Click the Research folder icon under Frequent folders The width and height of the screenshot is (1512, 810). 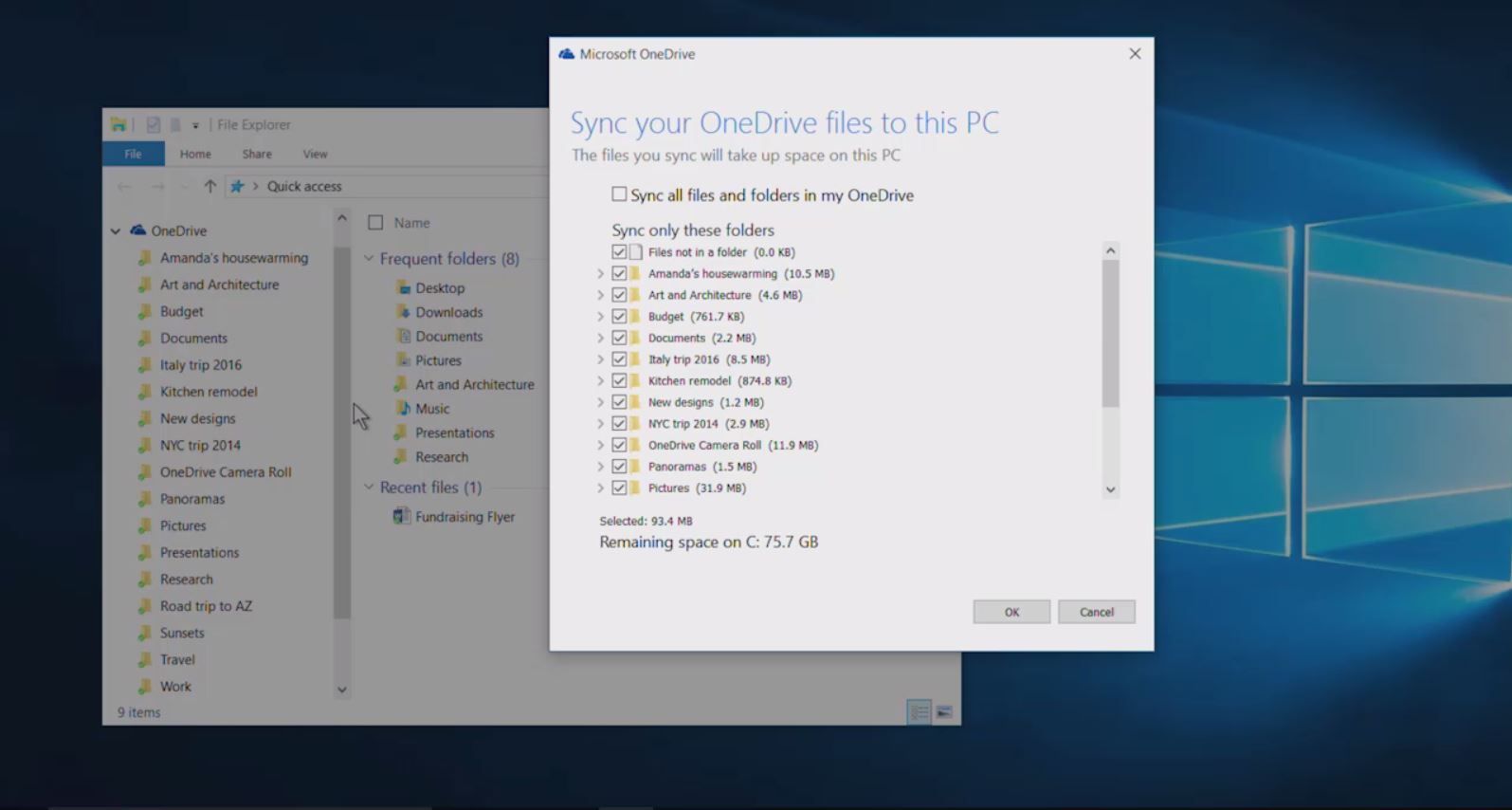402,456
